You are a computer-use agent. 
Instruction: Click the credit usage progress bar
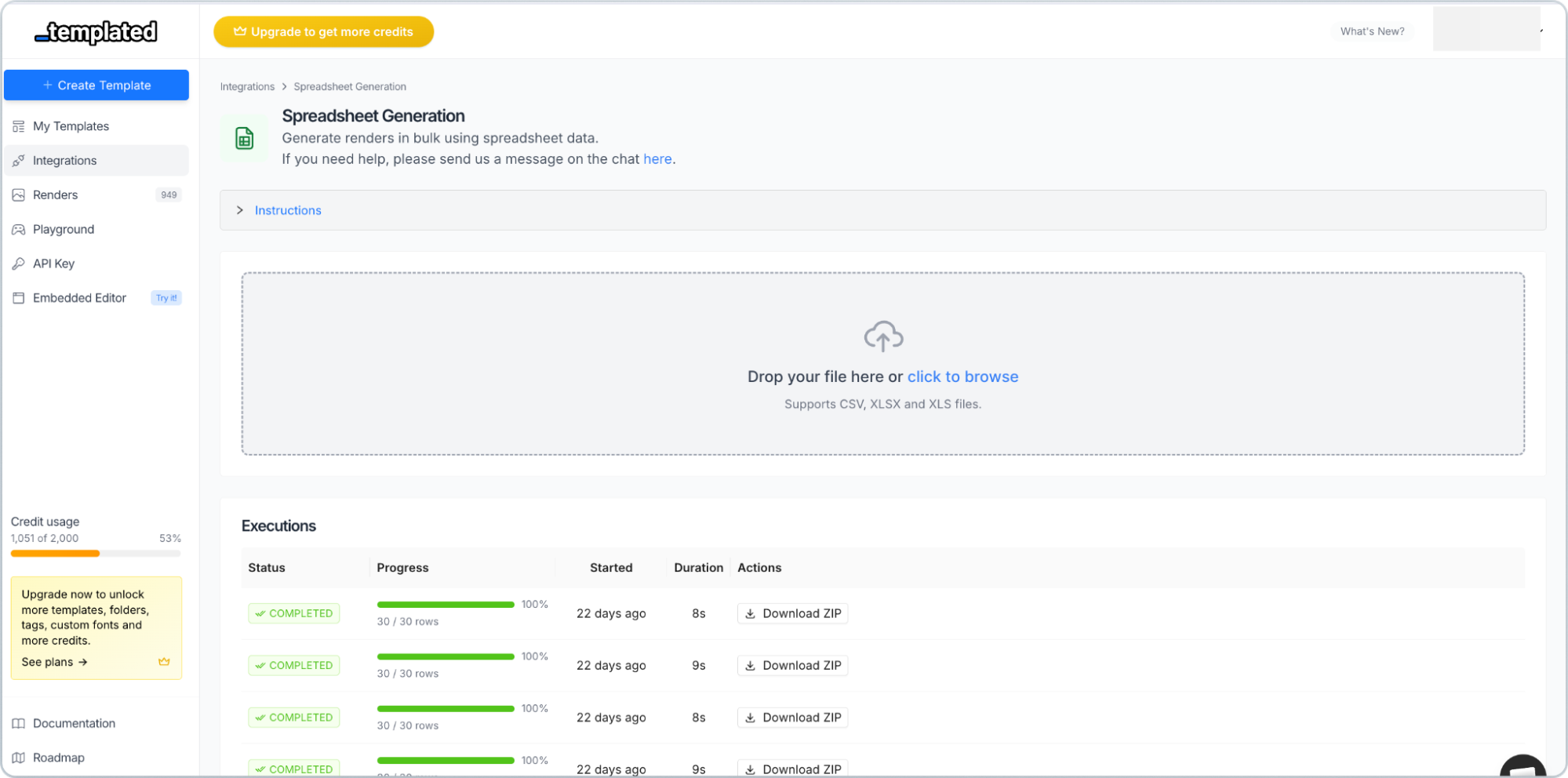coord(96,554)
